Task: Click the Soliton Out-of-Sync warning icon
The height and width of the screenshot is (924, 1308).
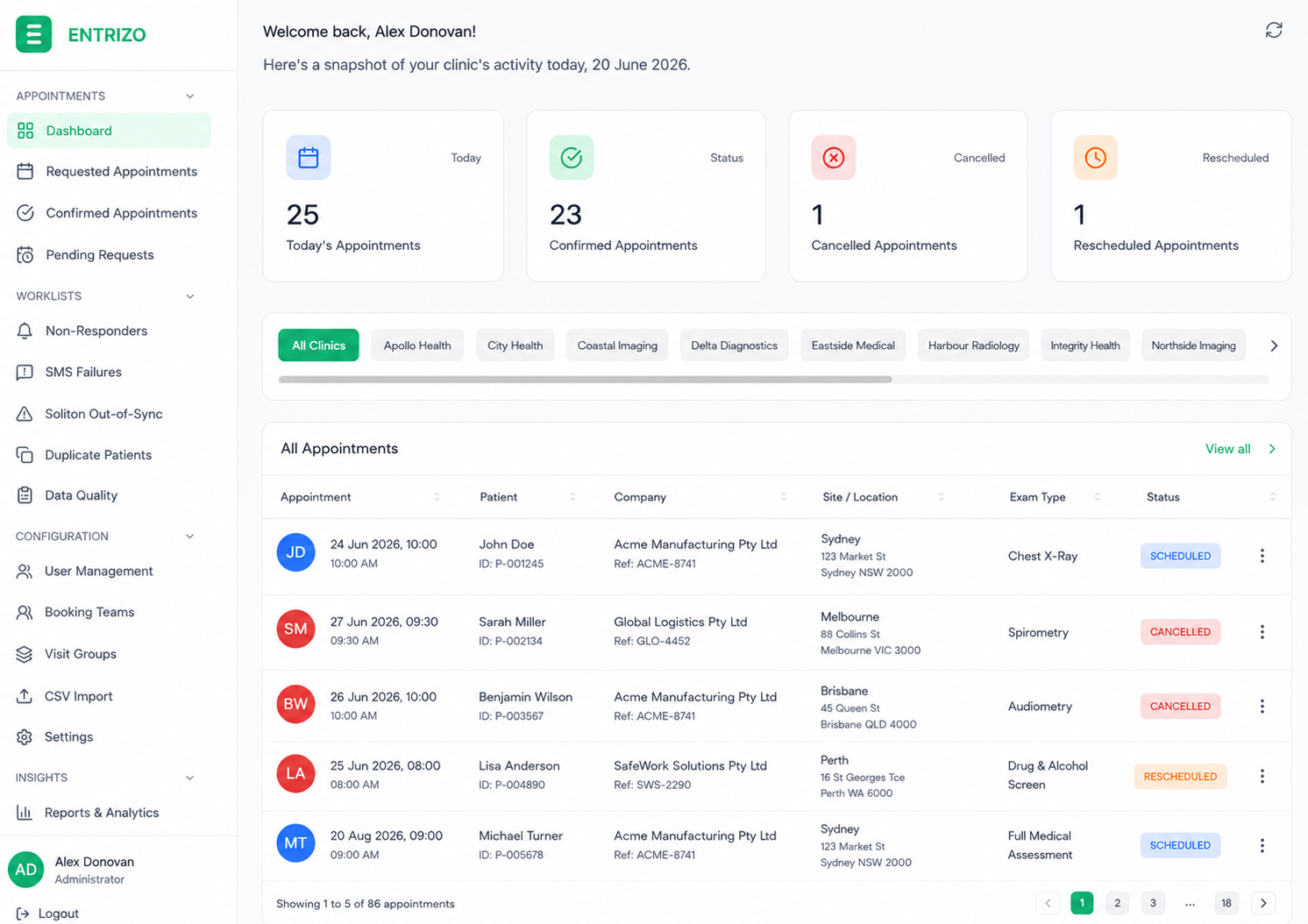Action: pyautogui.click(x=25, y=414)
